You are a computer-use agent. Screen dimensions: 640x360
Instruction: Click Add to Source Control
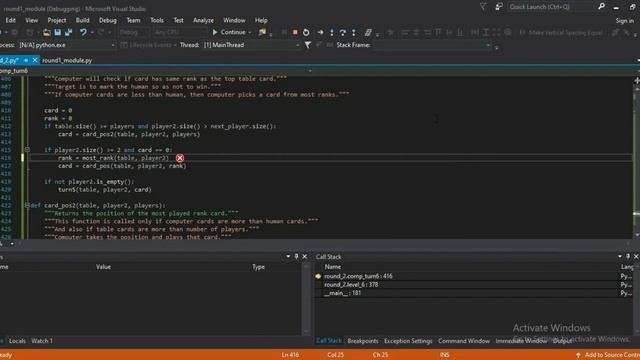608,355
